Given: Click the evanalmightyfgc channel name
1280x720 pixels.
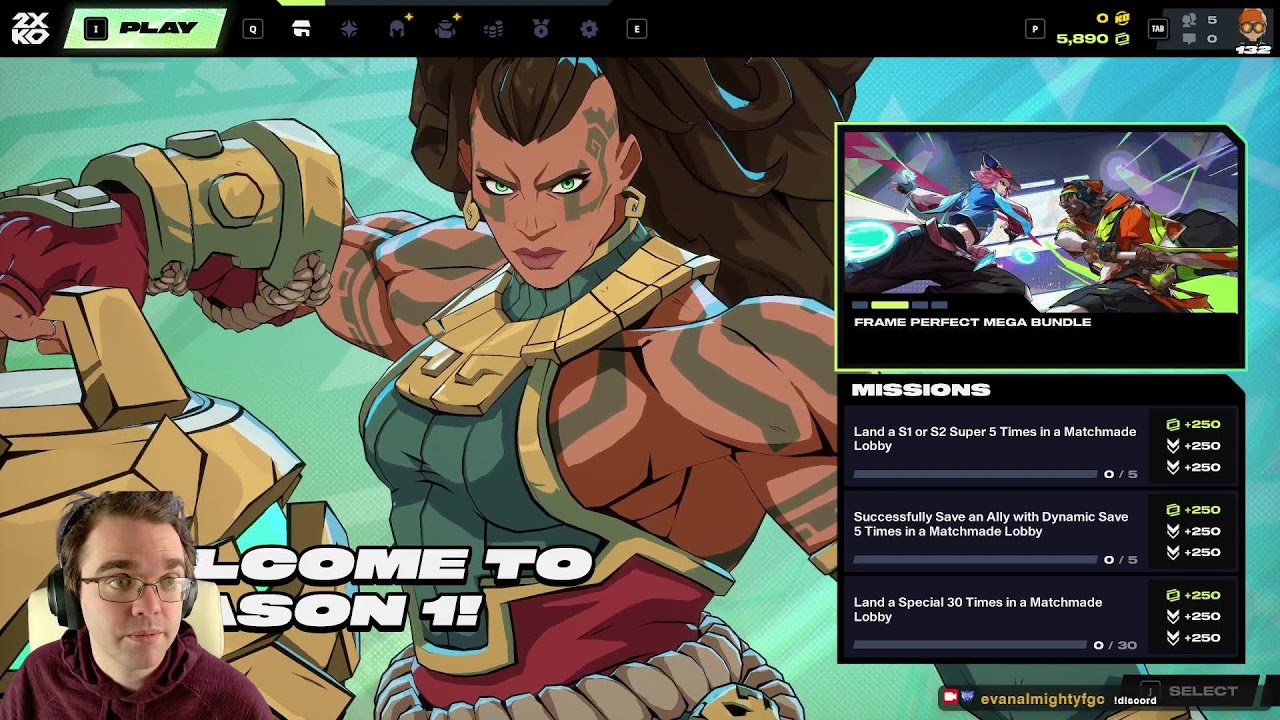Looking at the screenshot, I should coord(1042,699).
